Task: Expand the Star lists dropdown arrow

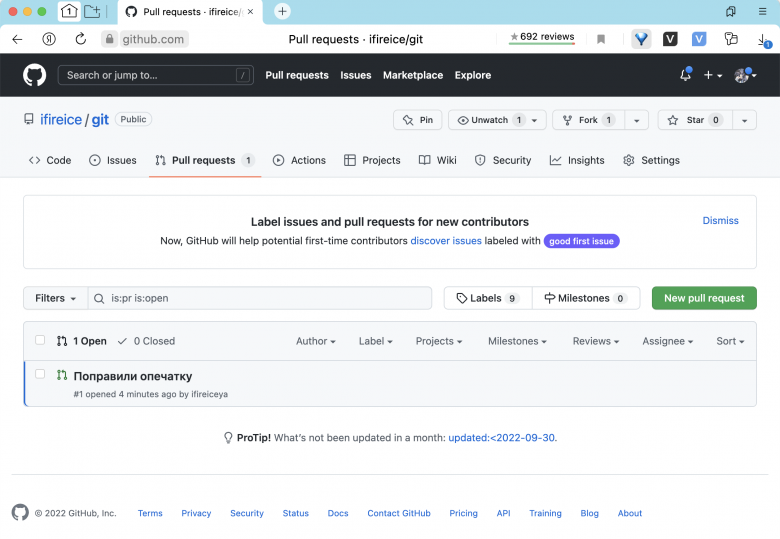Action: click(x=744, y=120)
